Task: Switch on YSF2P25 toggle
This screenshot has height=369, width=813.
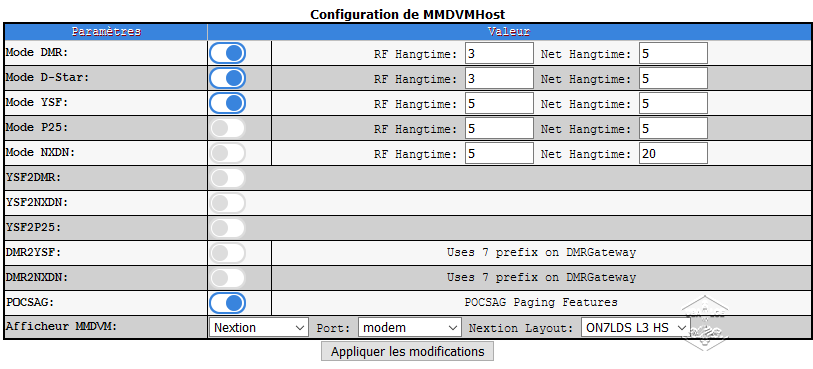Action: tap(228, 227)
